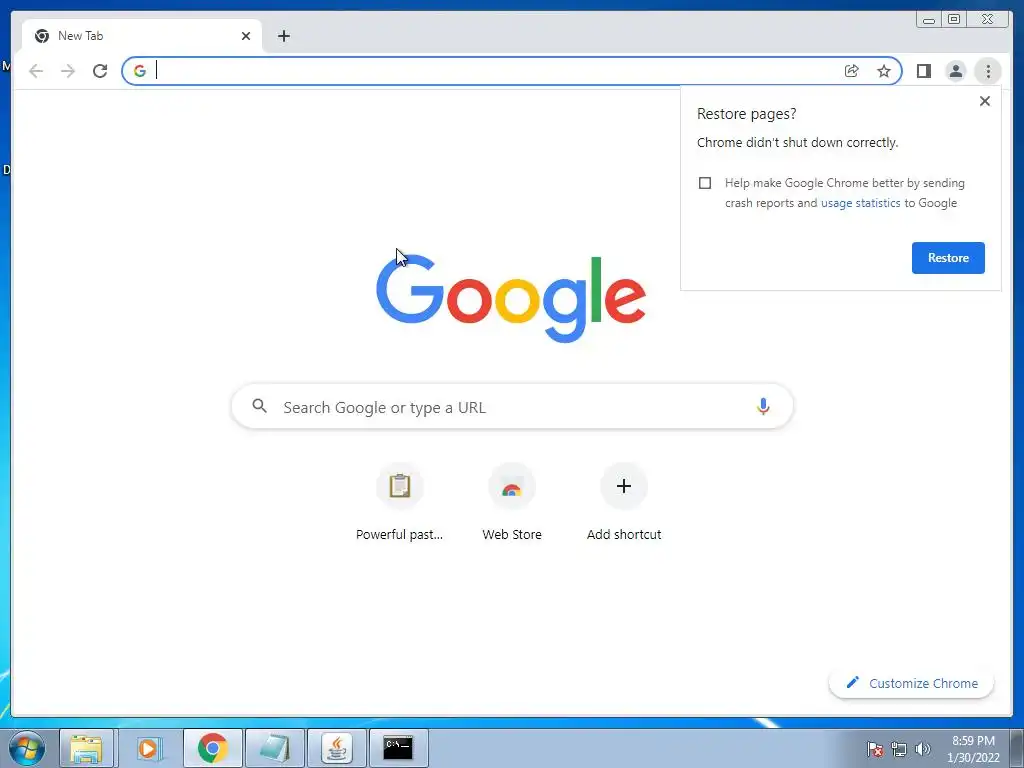This screenshot has width=1024, height=768.
Task: Dismiss the Restore pages popup
Action: tap(985, 101)
